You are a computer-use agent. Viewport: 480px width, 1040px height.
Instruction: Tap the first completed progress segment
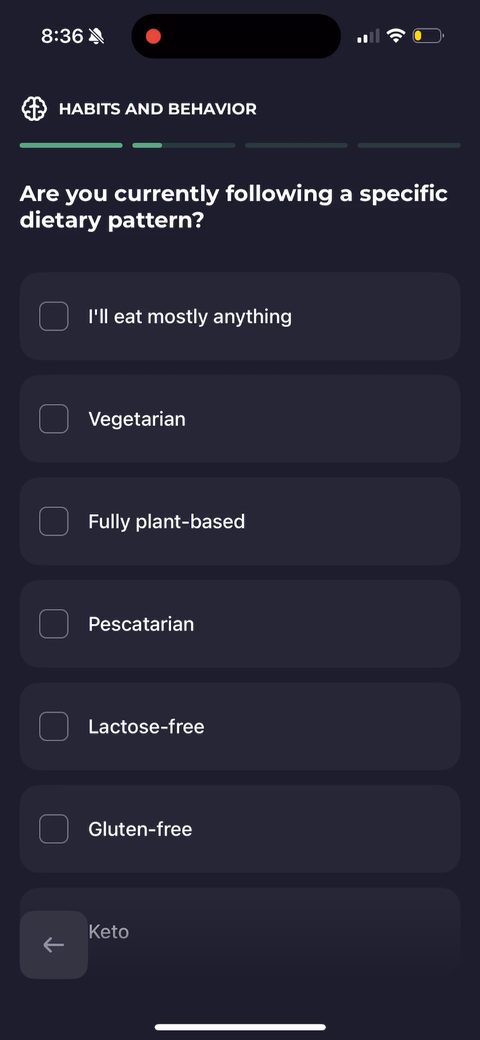click(x=71, y=145)
